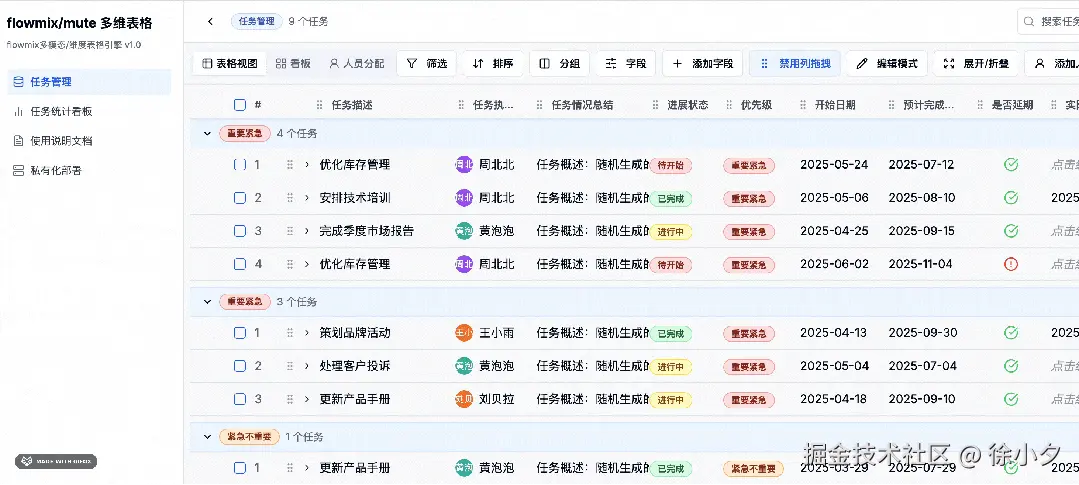Go back with the left chevron arrow
The width and height of the screenshot is (1079, 485).
tap(211, 21)
